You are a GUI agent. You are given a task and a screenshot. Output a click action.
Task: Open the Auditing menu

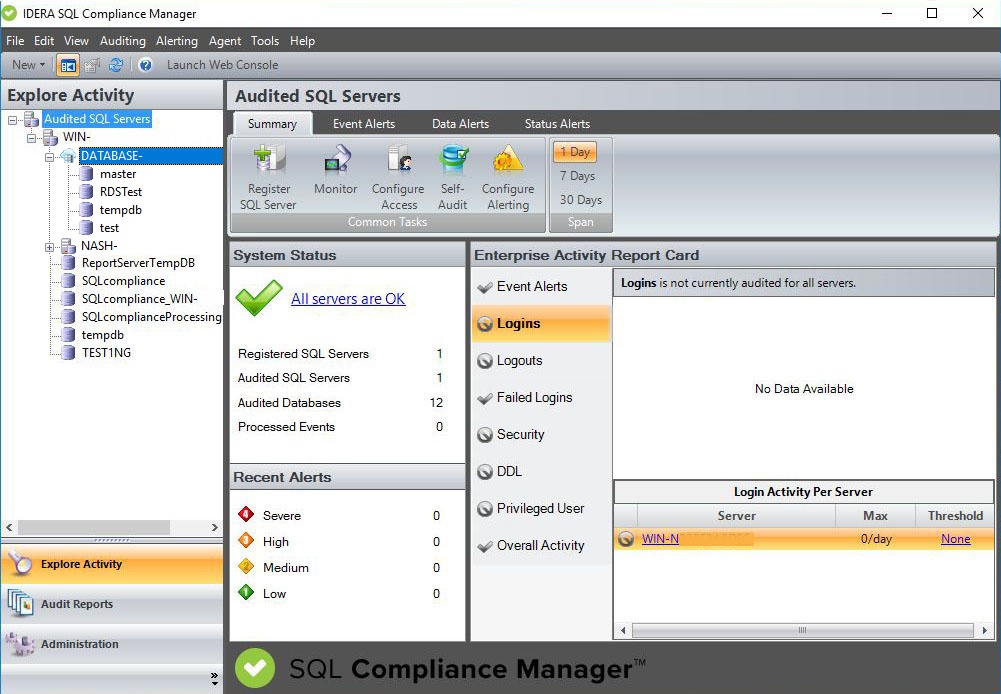(123, 41)
